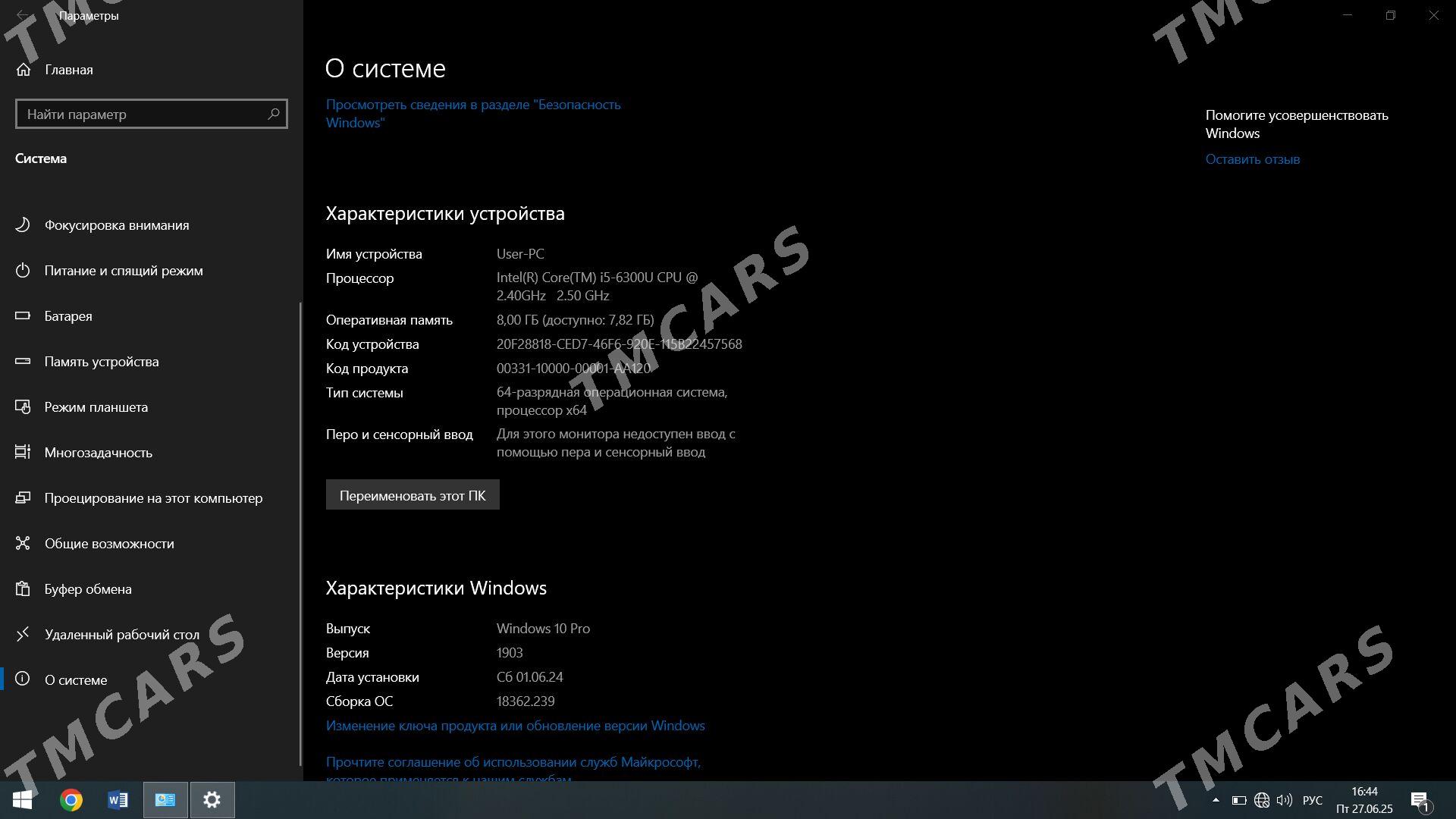
Task: Click the info icon for О системе
Action: [23, 679]
